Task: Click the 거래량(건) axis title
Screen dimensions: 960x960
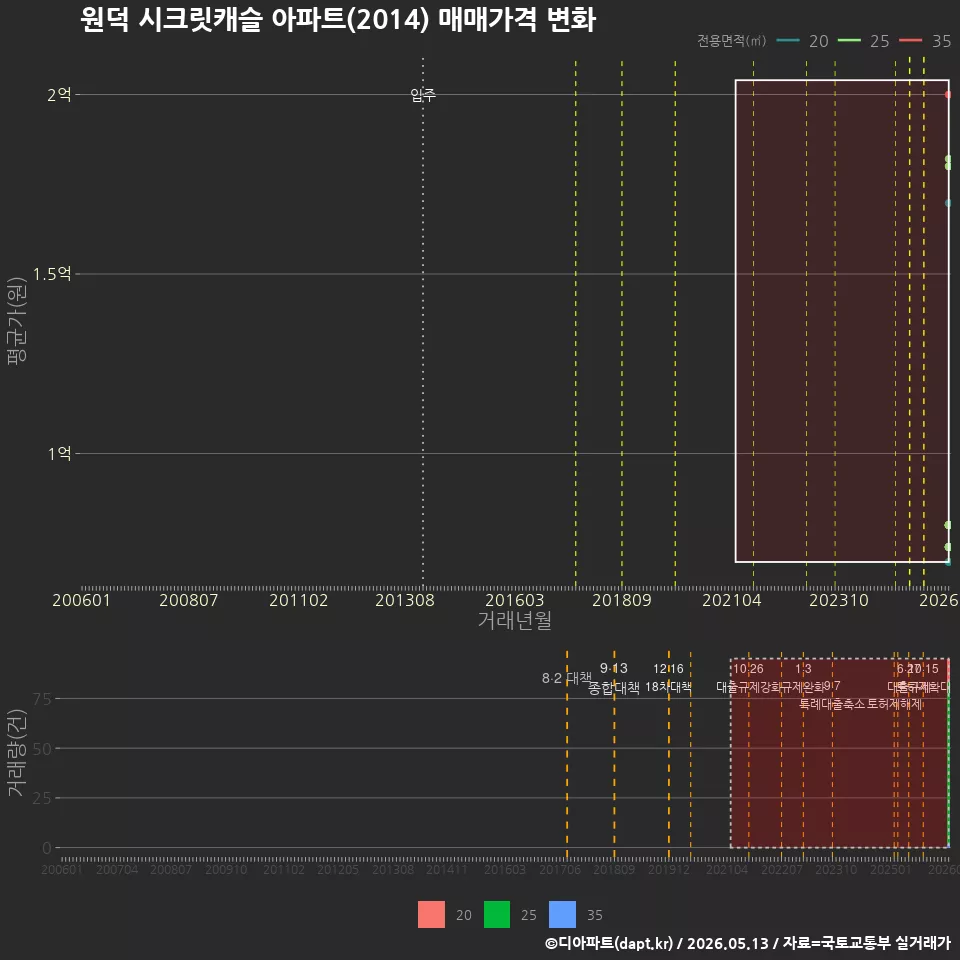Action: pyautogui.click(x=16, y=753)
